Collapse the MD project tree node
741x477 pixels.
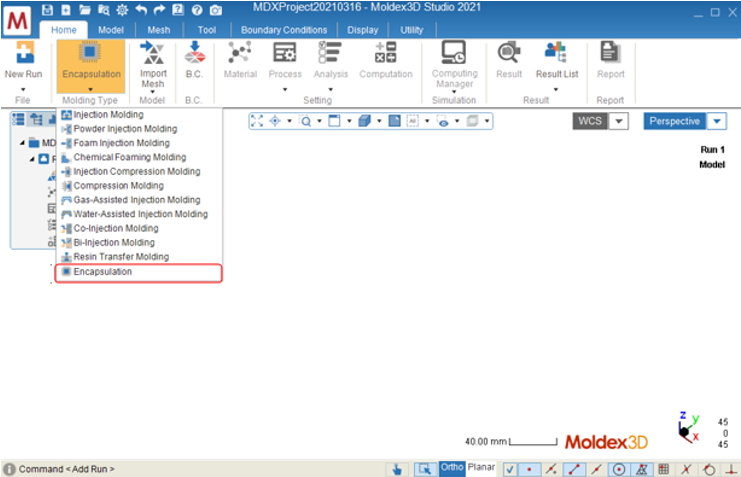coord(22,143)
